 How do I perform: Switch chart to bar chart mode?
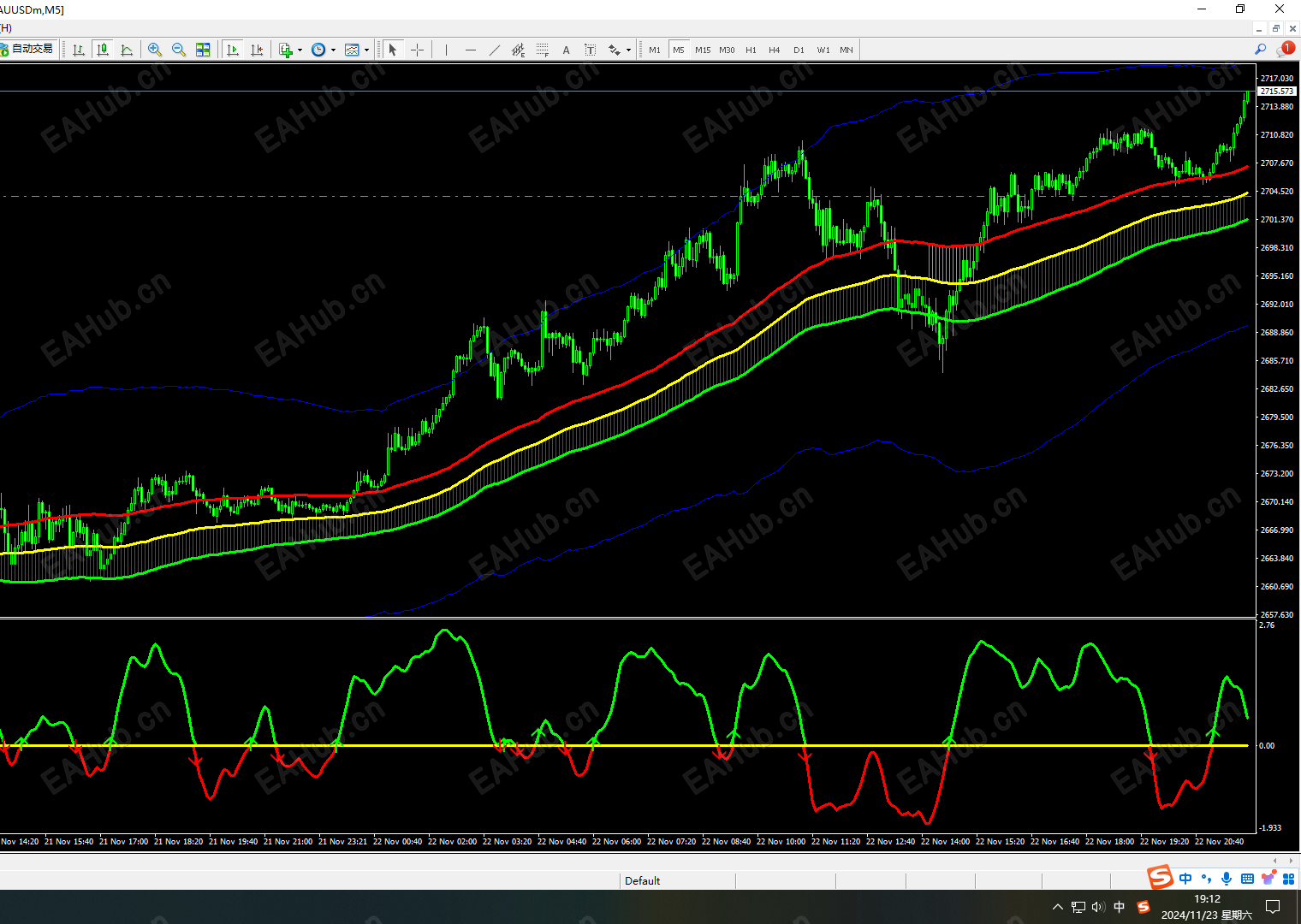point(79,50)
